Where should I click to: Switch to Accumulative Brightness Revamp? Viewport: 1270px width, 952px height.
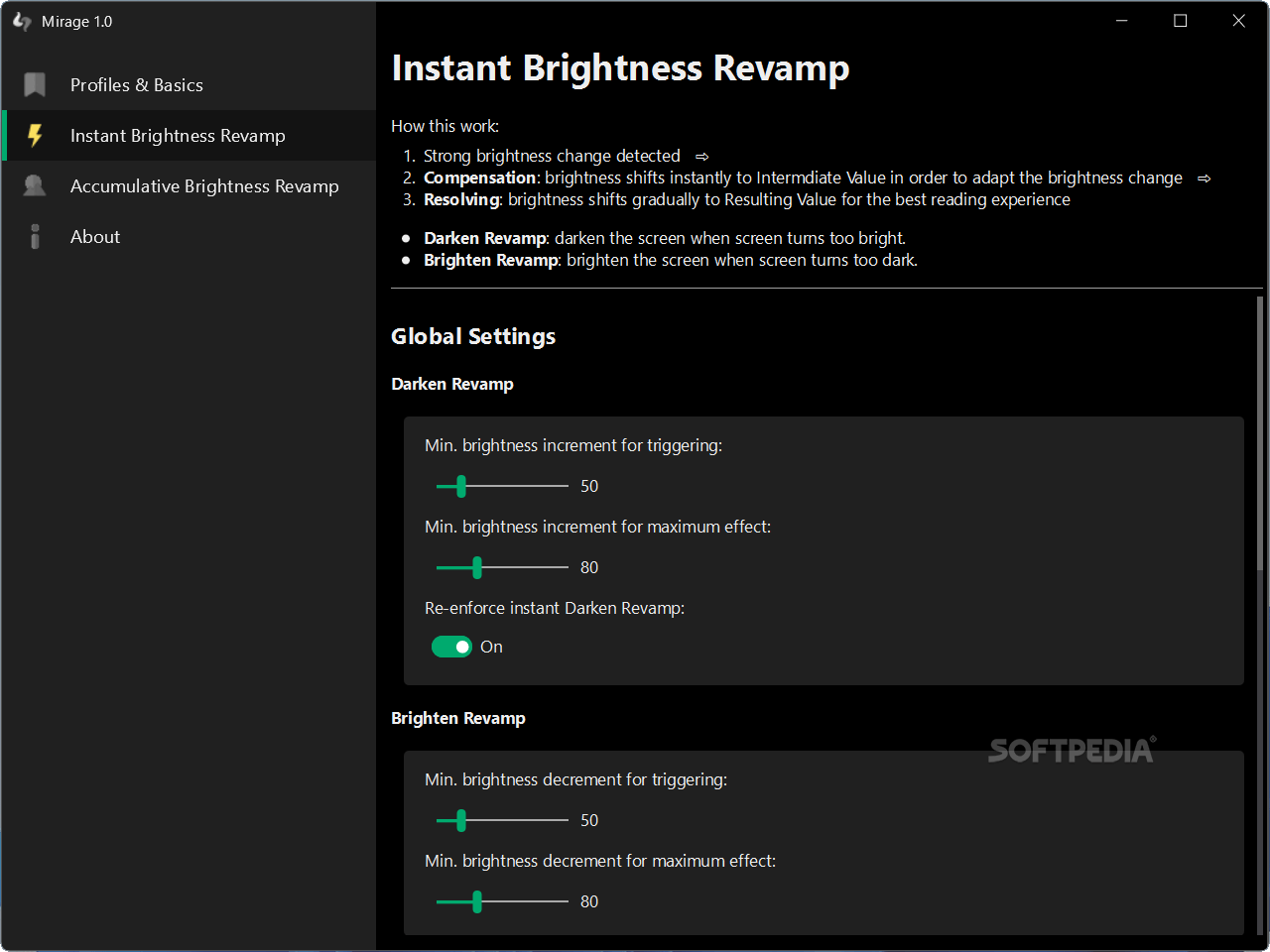point(203,186)
